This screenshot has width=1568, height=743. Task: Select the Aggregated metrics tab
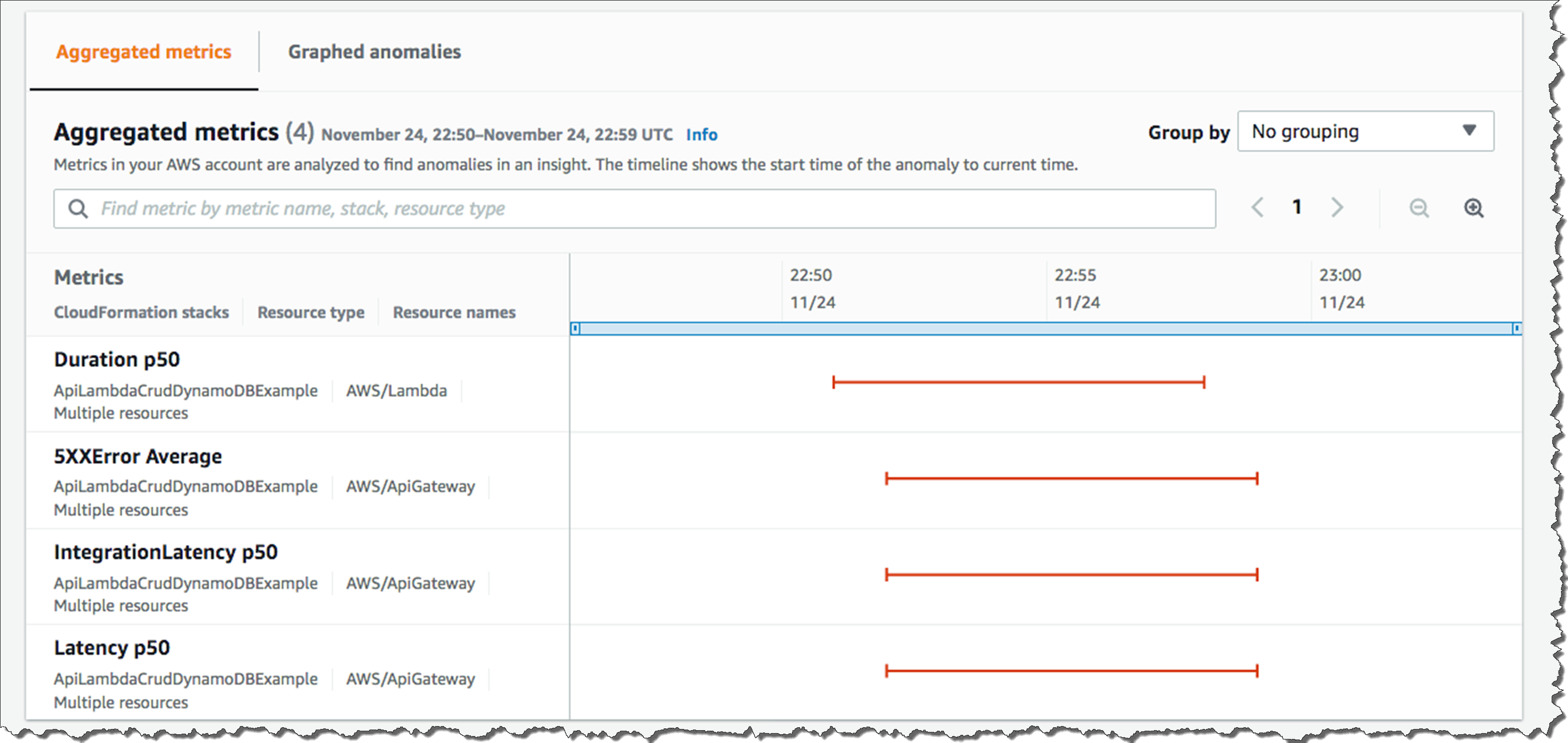pyautogui.click(x=144, y=52)
